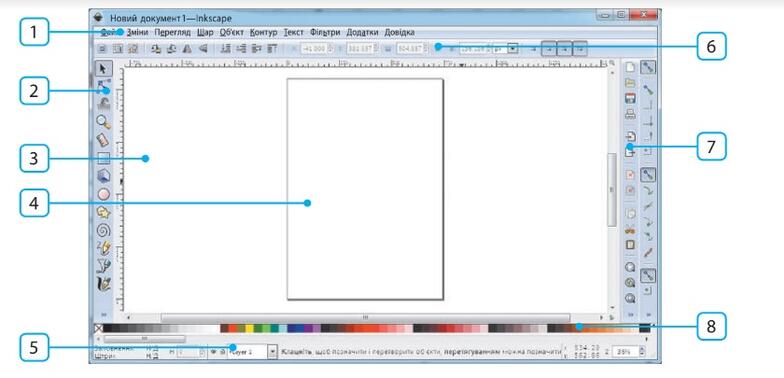This screenshot has height=378, width=784.
Task: Click the New document icon
Action: point(630,68)
